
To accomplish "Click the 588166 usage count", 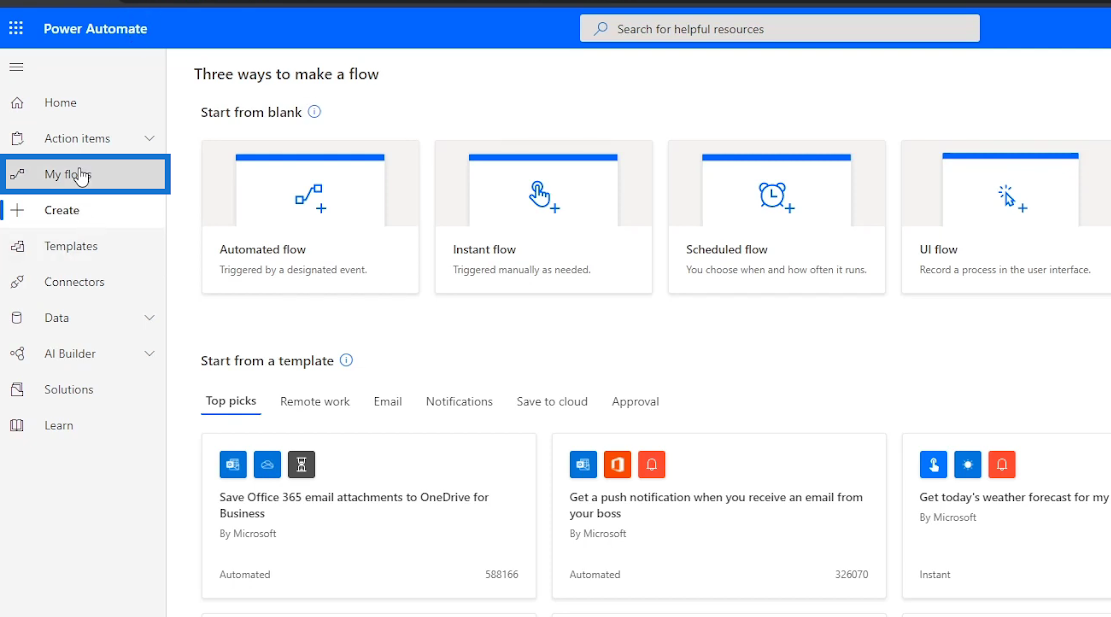I will (x=502, y=574).
